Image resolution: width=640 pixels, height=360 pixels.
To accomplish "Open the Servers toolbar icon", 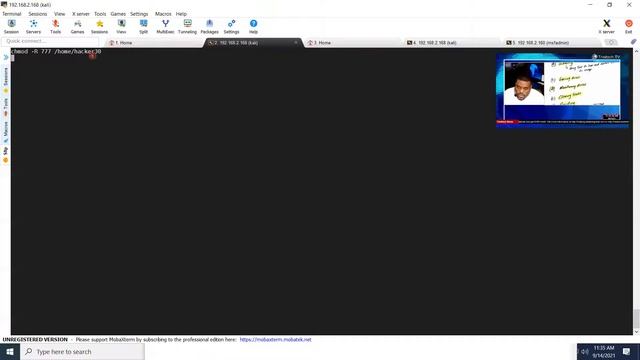I will pos(33,26).
